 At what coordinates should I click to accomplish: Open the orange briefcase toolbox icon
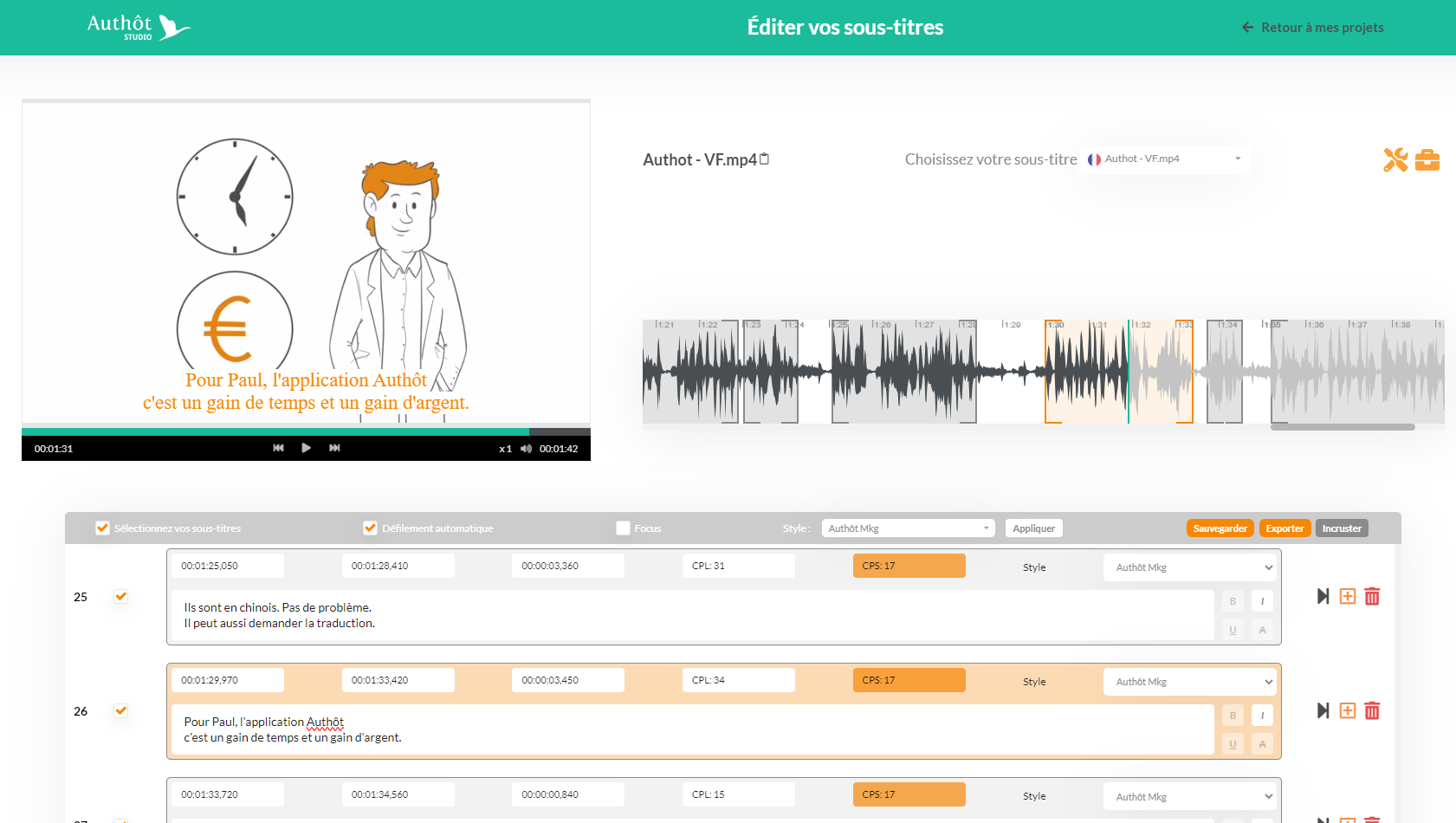(x=1427, y=160)
